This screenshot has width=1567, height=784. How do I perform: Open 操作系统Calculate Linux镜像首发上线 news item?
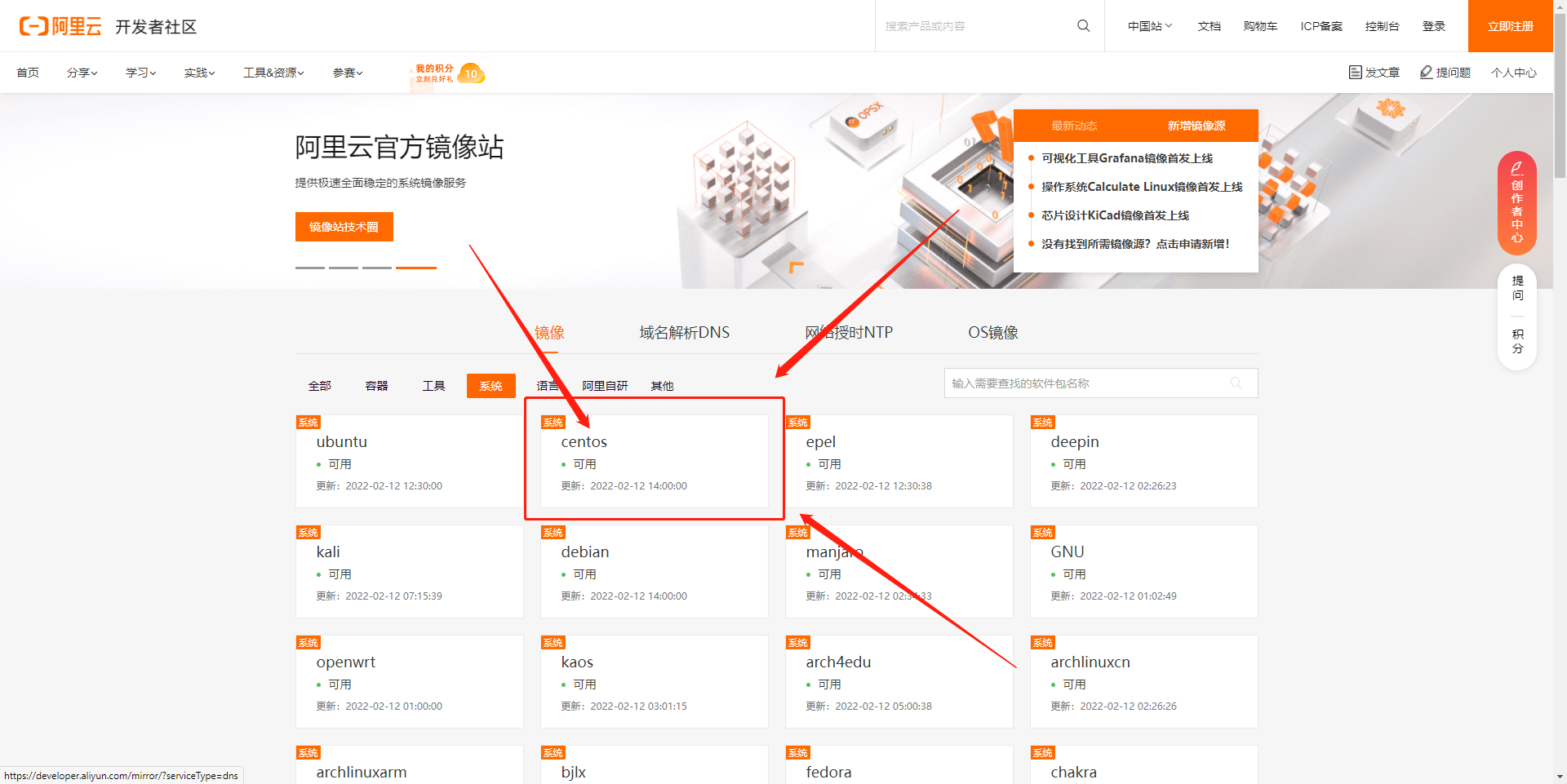tap(1142, 187)
